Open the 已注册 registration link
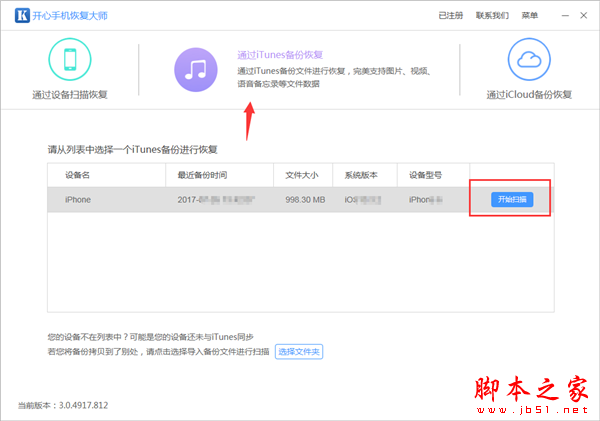This screenshot has height=421, width=600. pos(451,15)
